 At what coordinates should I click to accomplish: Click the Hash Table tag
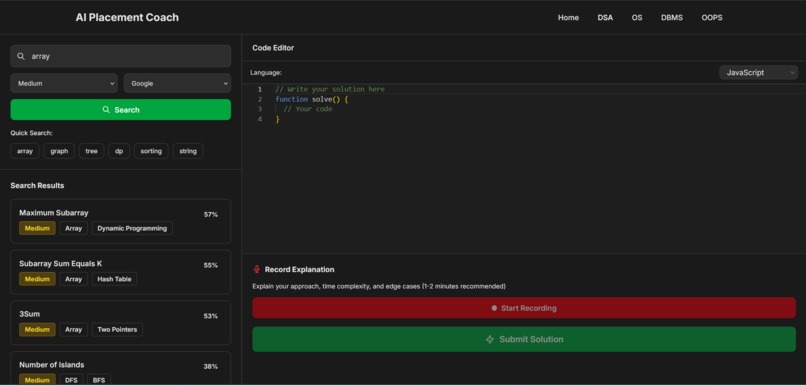114,279
